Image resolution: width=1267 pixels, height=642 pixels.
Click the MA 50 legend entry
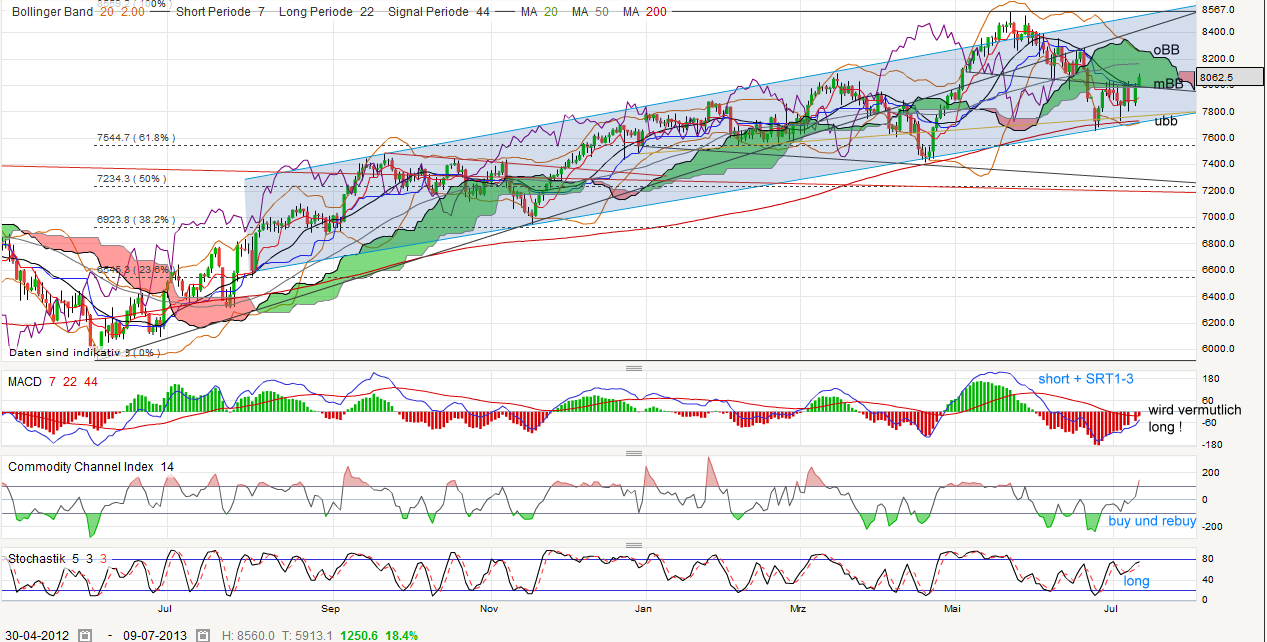coord(590,12)
